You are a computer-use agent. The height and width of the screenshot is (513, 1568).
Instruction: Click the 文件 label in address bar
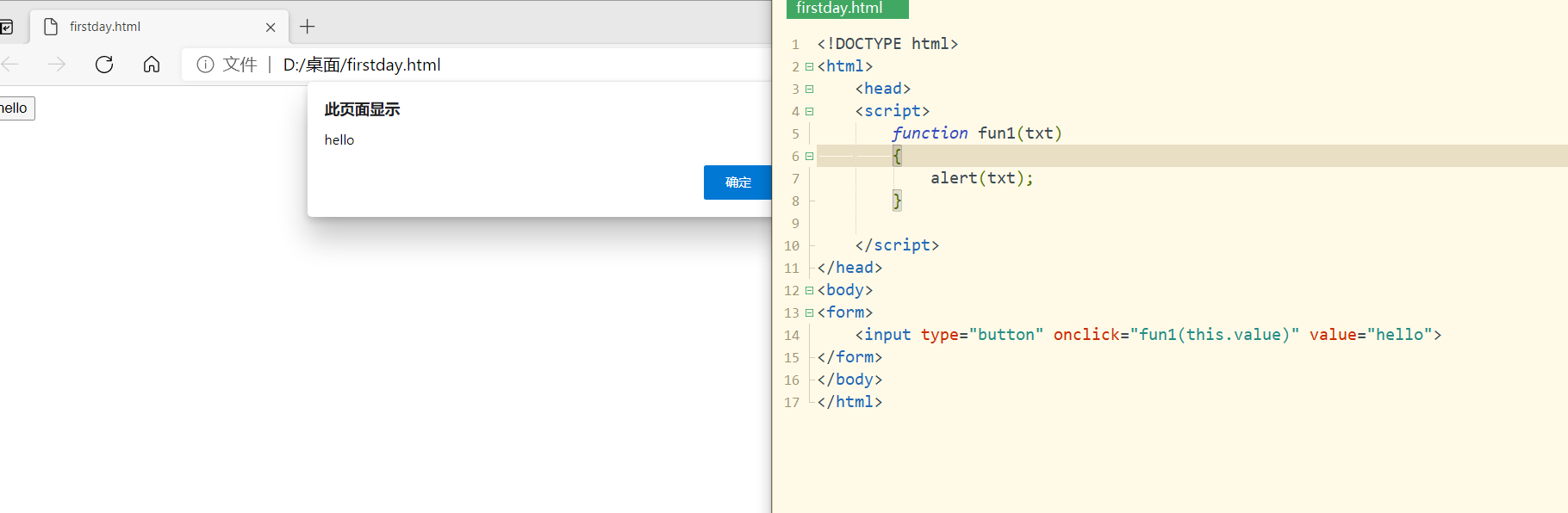pyautogui.click(x=240, y=65)
